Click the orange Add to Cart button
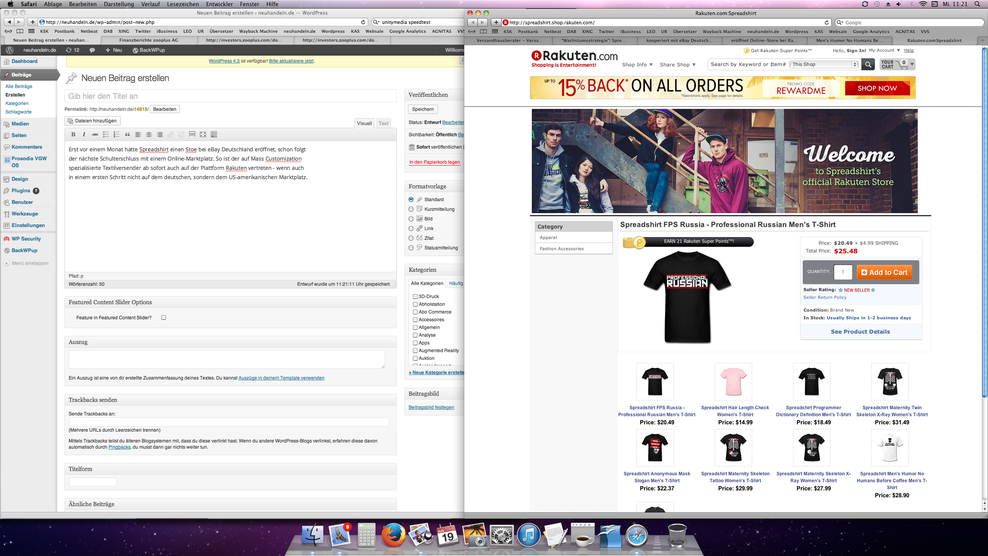This screenshot has width=988, height=556. click(885, 272)
